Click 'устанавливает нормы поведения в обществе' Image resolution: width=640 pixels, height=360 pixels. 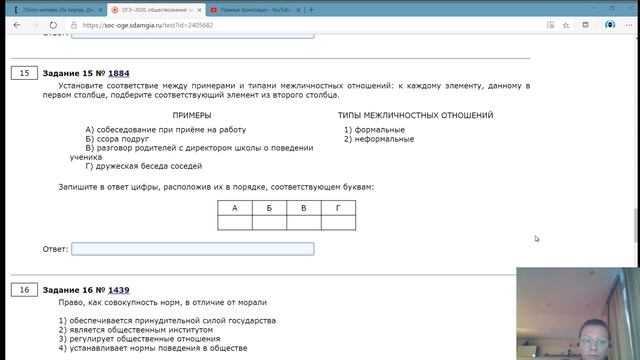coord(158,348)
